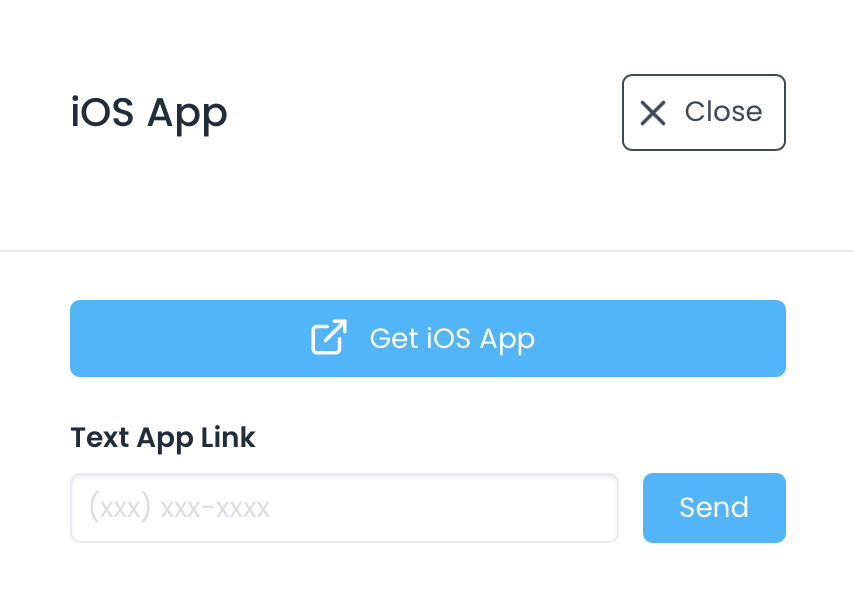The image size is (854, 600).
Task: Click the X icon beside Close
Action: pos(653,113)
